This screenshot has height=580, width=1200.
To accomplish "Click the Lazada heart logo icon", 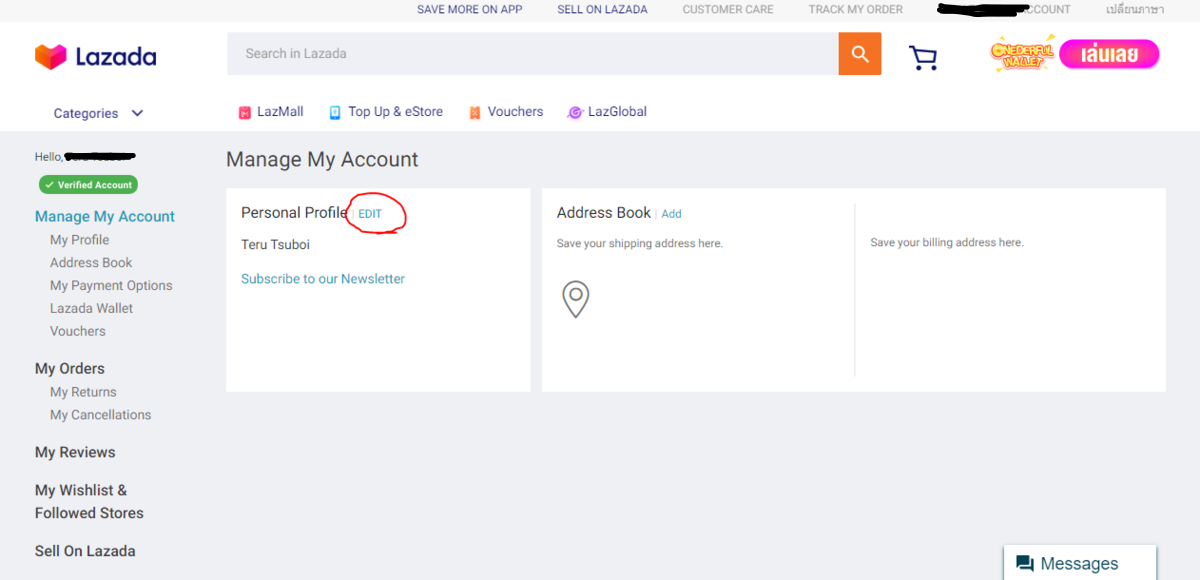I will [x=50, y=56].
